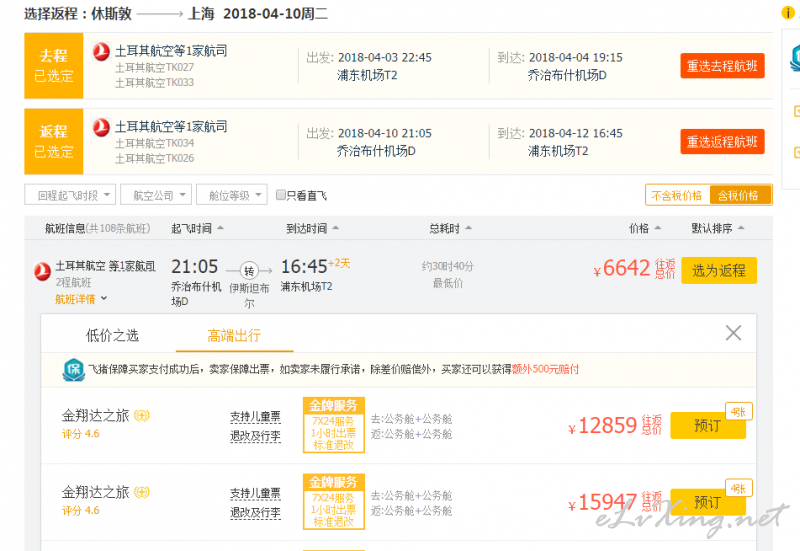
Task: Click 评分 4.6 under second seller
Action: tap(81, 511)
